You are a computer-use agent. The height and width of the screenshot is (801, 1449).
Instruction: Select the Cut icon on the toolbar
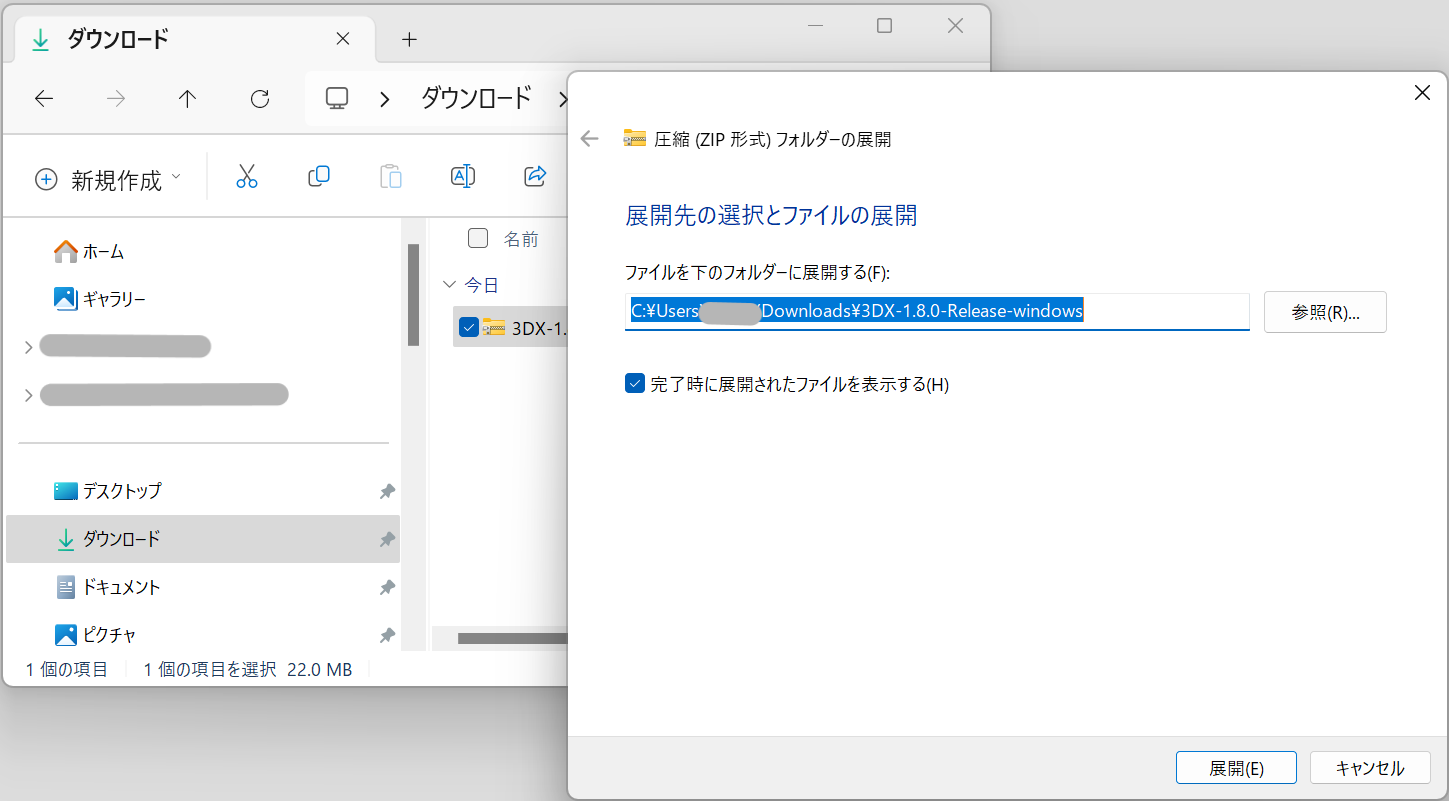coord(247,176)
